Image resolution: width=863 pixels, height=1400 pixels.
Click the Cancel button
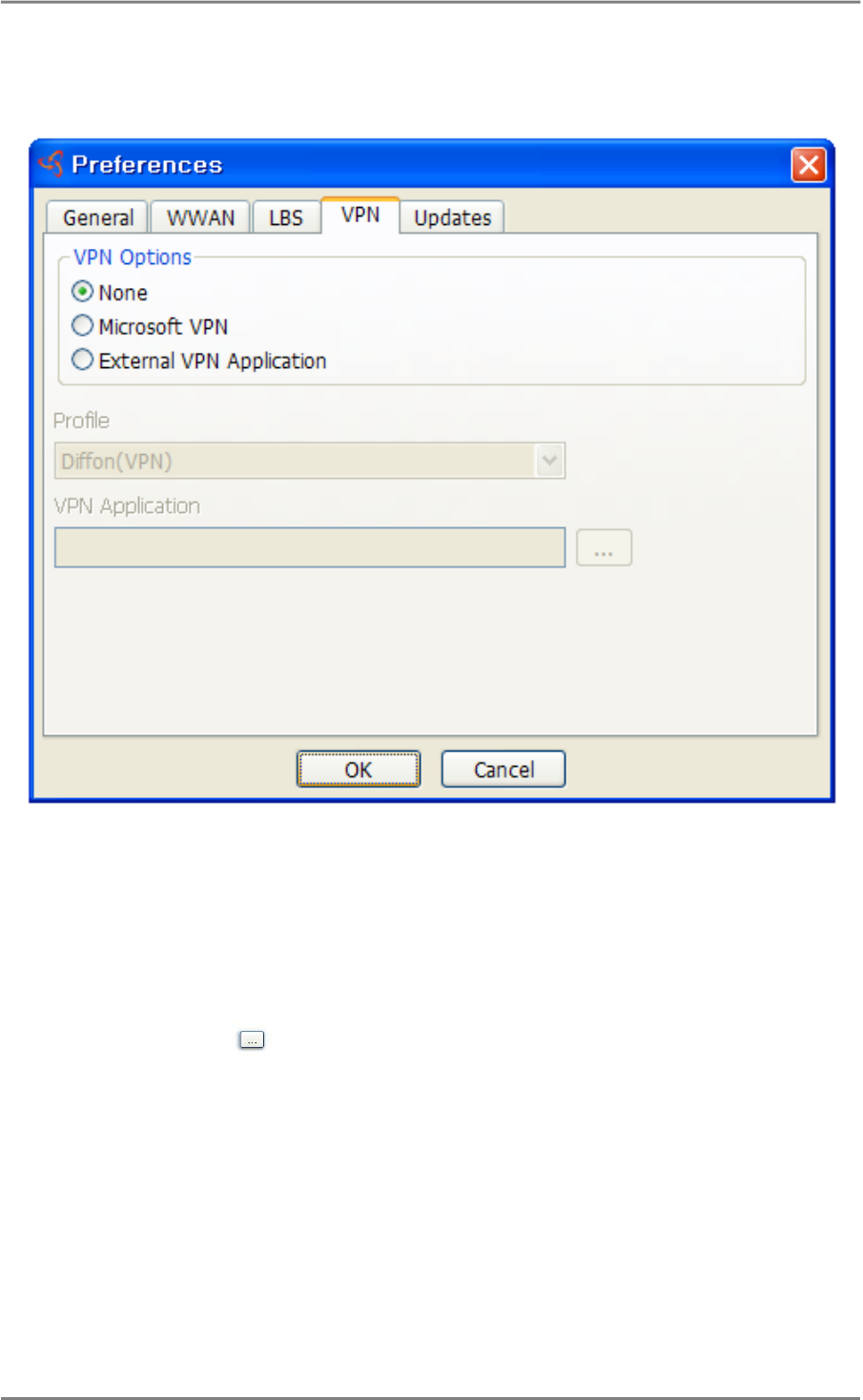[x=503, y=770]
